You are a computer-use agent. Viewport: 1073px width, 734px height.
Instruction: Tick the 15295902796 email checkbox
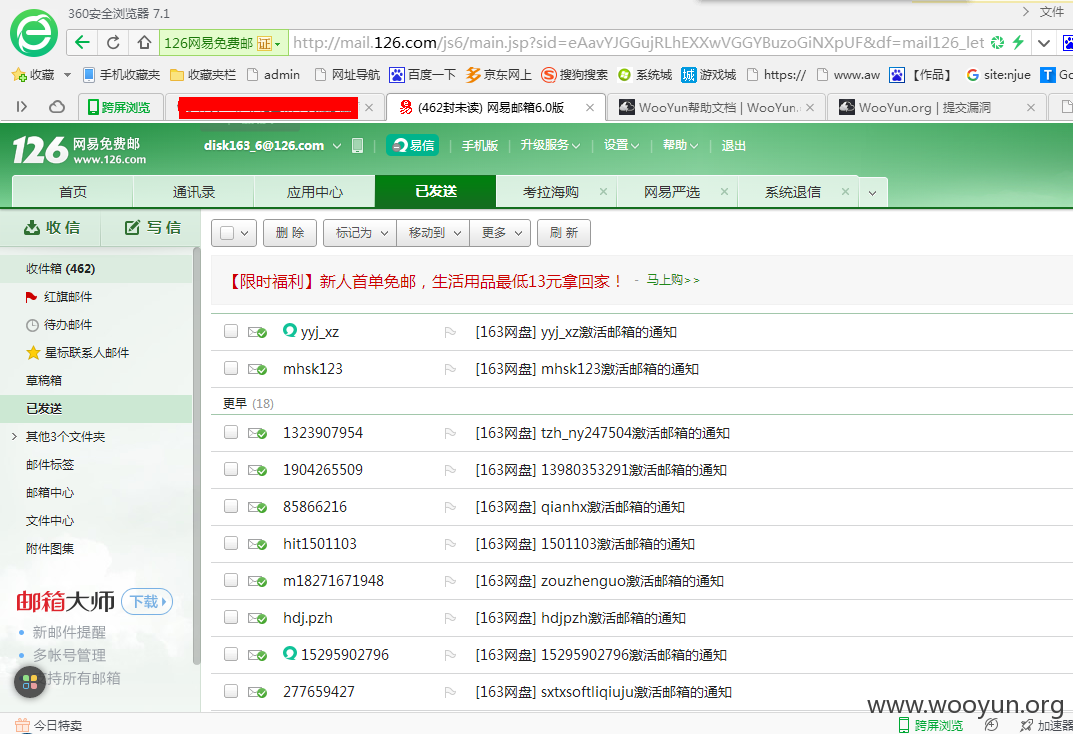[x=231, y=654]
